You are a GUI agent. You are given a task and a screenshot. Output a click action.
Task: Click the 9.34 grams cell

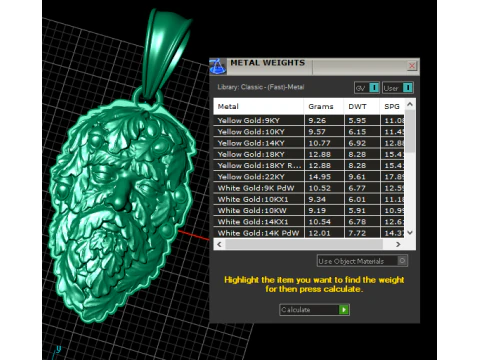click(324, 199)
